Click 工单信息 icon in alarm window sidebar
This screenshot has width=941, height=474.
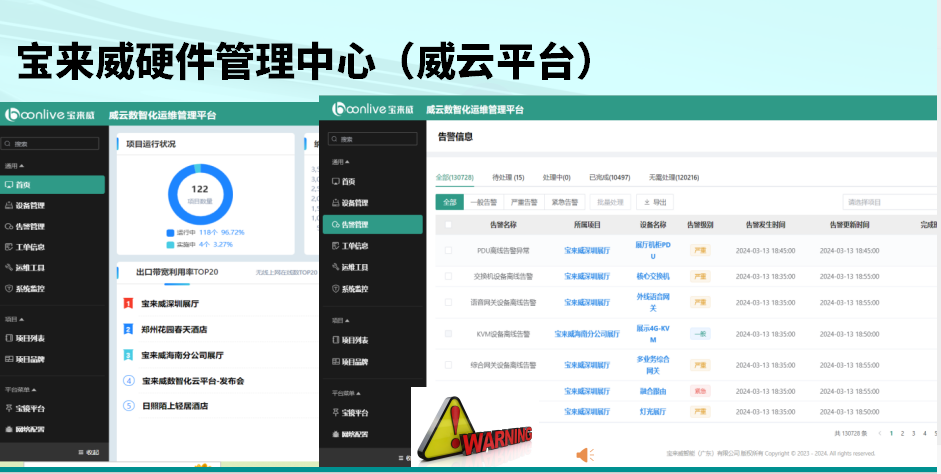[x=335, y=246]
